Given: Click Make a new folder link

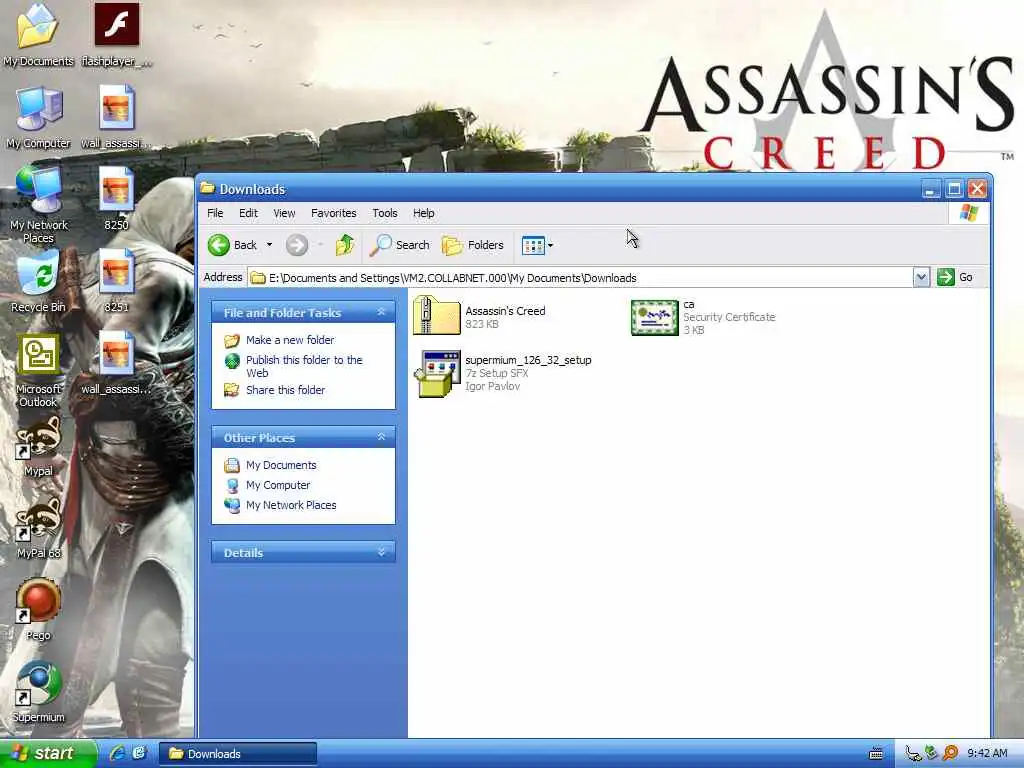Looking at the screenshot, I should point(290,340).
